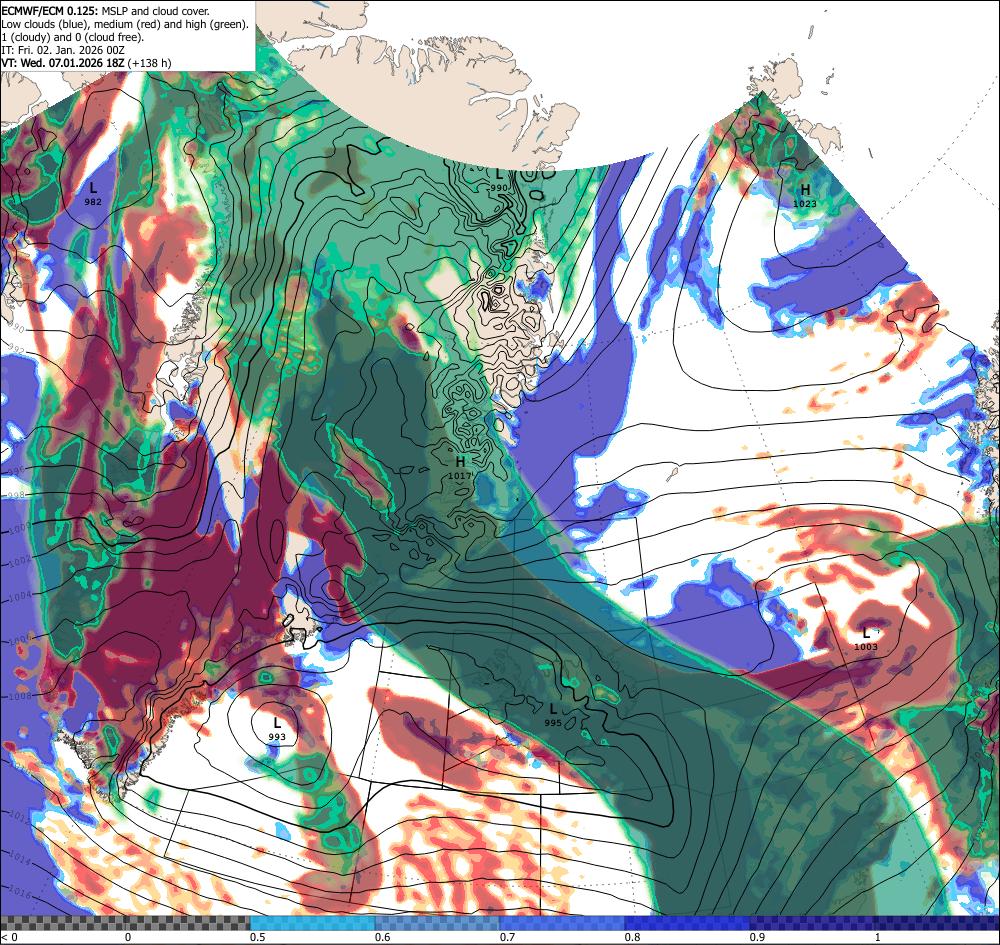
Task: Click the 990 isobar label
Action: pyautogui.click(x=15, y=329)
